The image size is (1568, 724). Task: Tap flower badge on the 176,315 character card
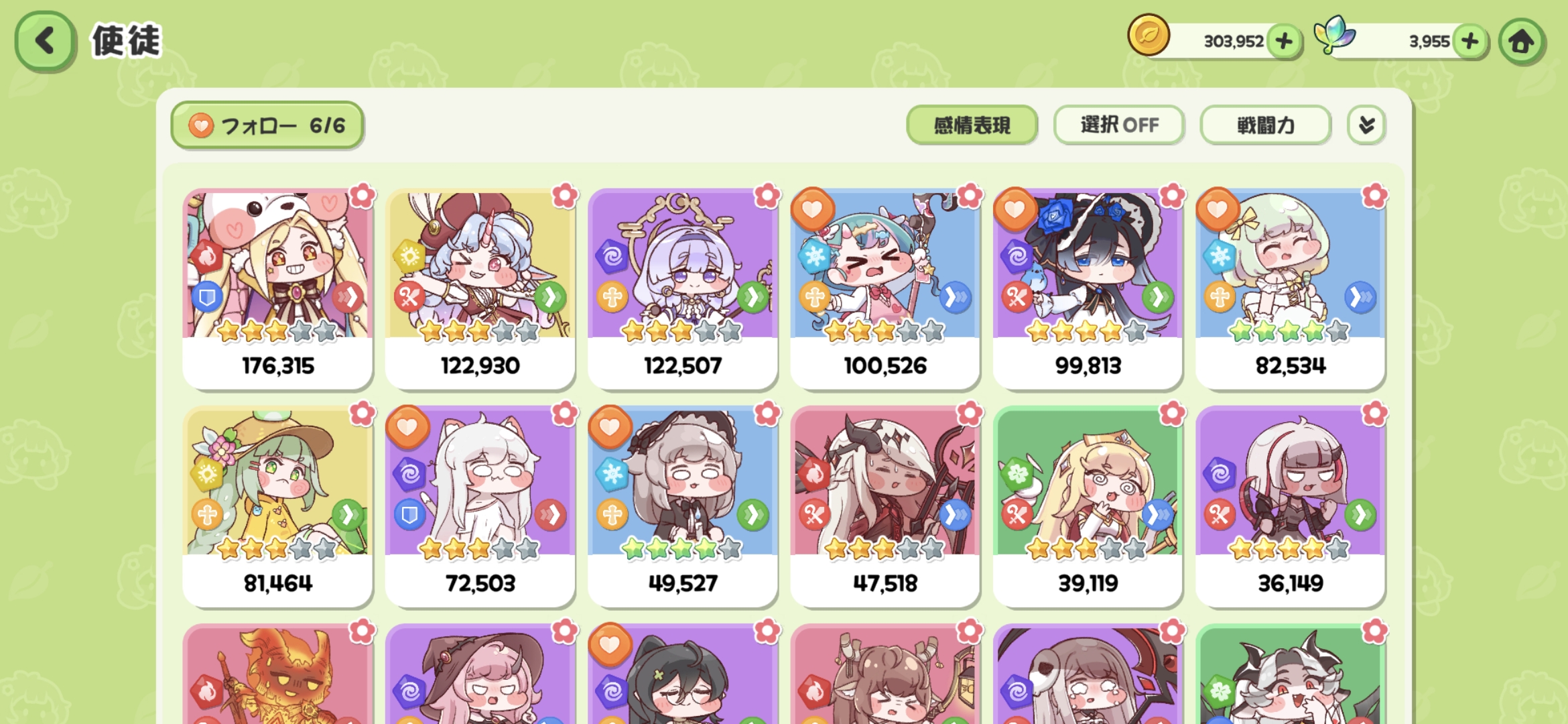click(363, 196)
